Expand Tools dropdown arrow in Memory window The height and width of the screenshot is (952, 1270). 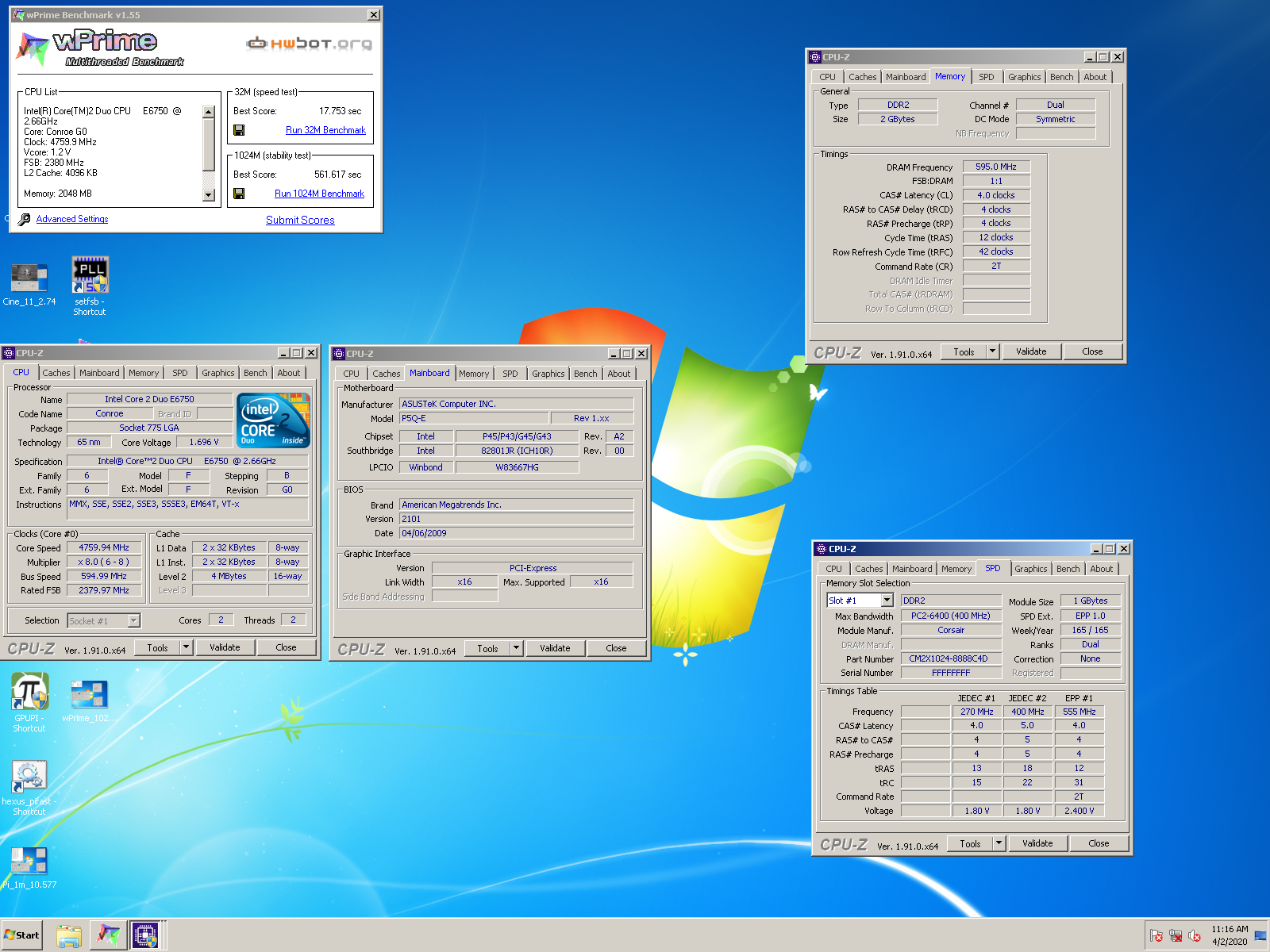992,351
